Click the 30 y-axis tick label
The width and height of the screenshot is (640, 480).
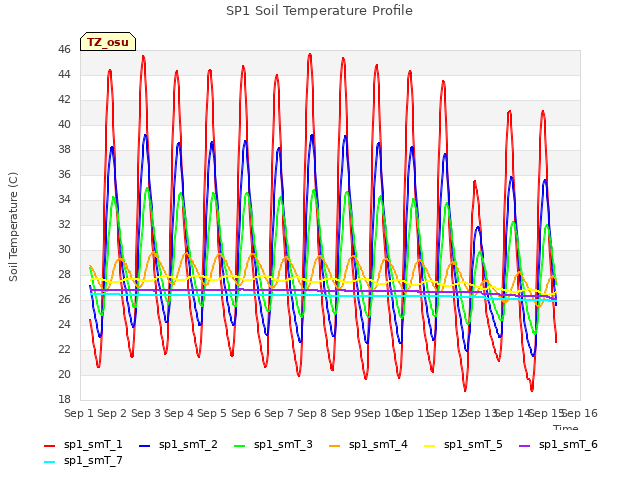(x=64, y=249)
